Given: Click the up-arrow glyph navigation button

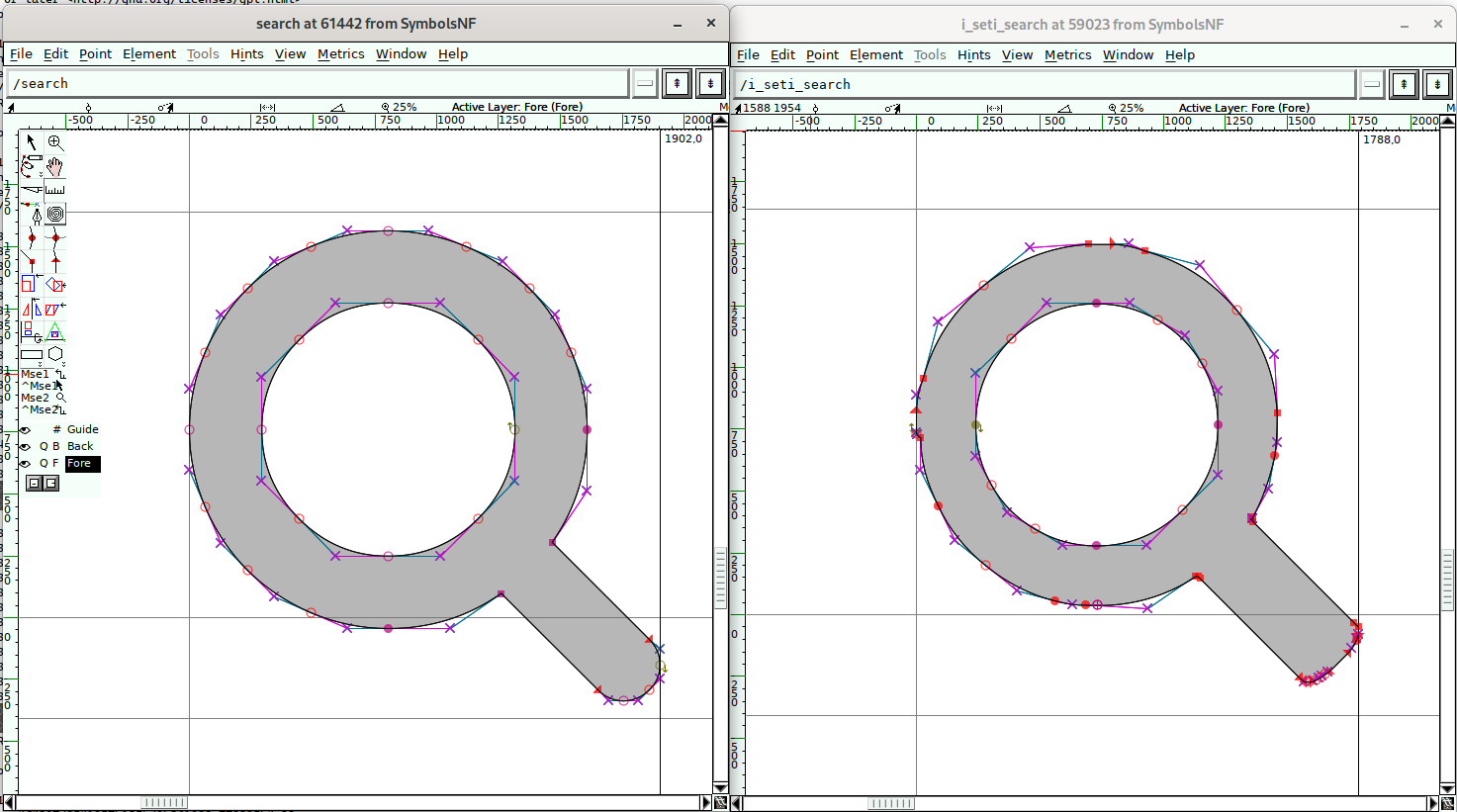Looking at the screenshot, I should click(x=677, y=83).
